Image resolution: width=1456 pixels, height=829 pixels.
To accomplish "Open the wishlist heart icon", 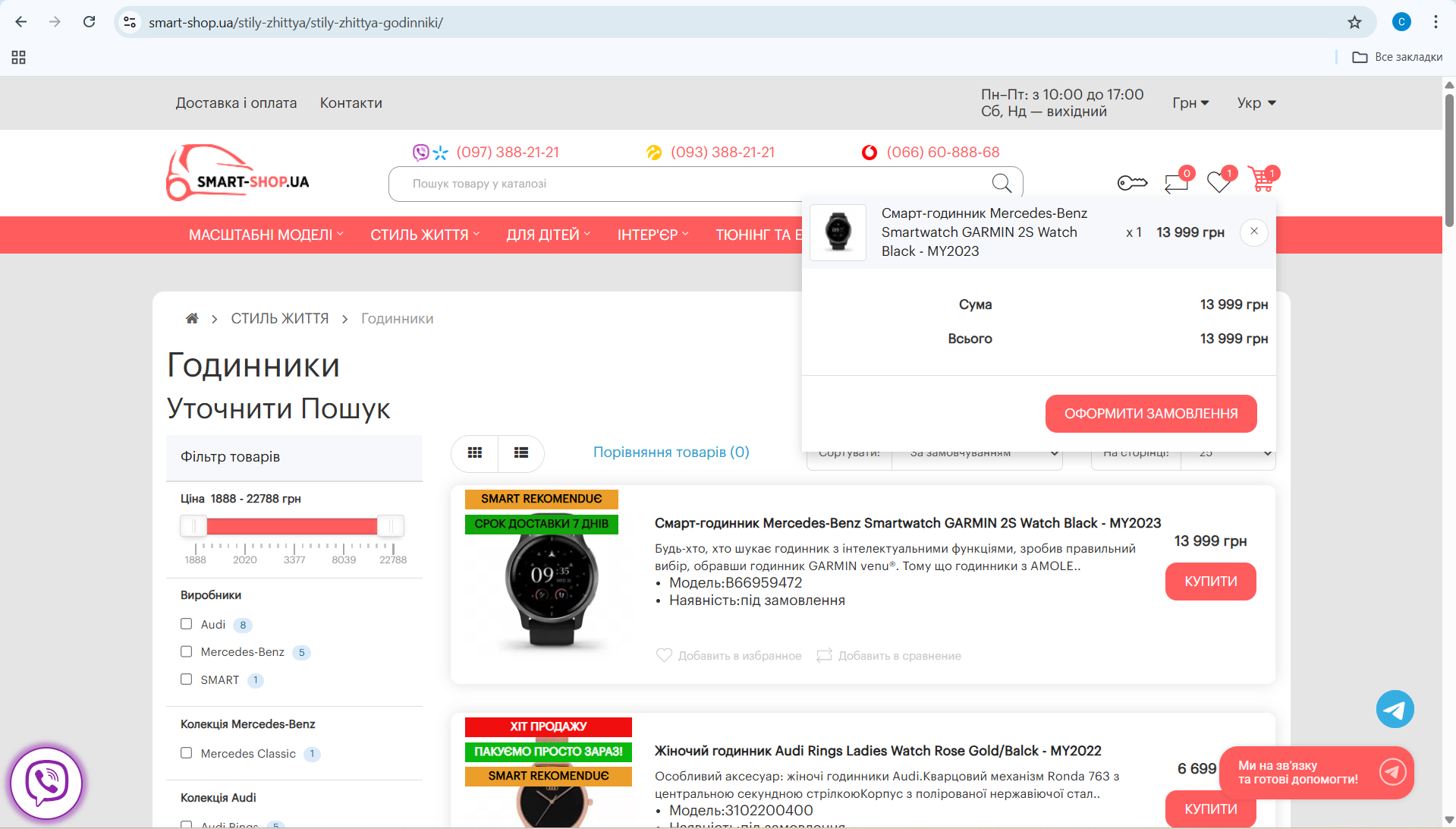I will tap(1219, 182).
